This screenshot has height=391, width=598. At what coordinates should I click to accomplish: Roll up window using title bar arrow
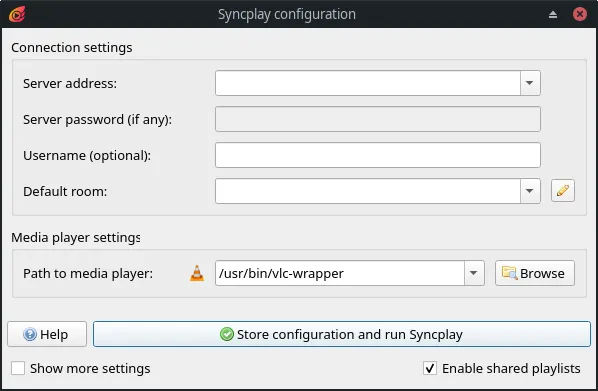[553, 14]
